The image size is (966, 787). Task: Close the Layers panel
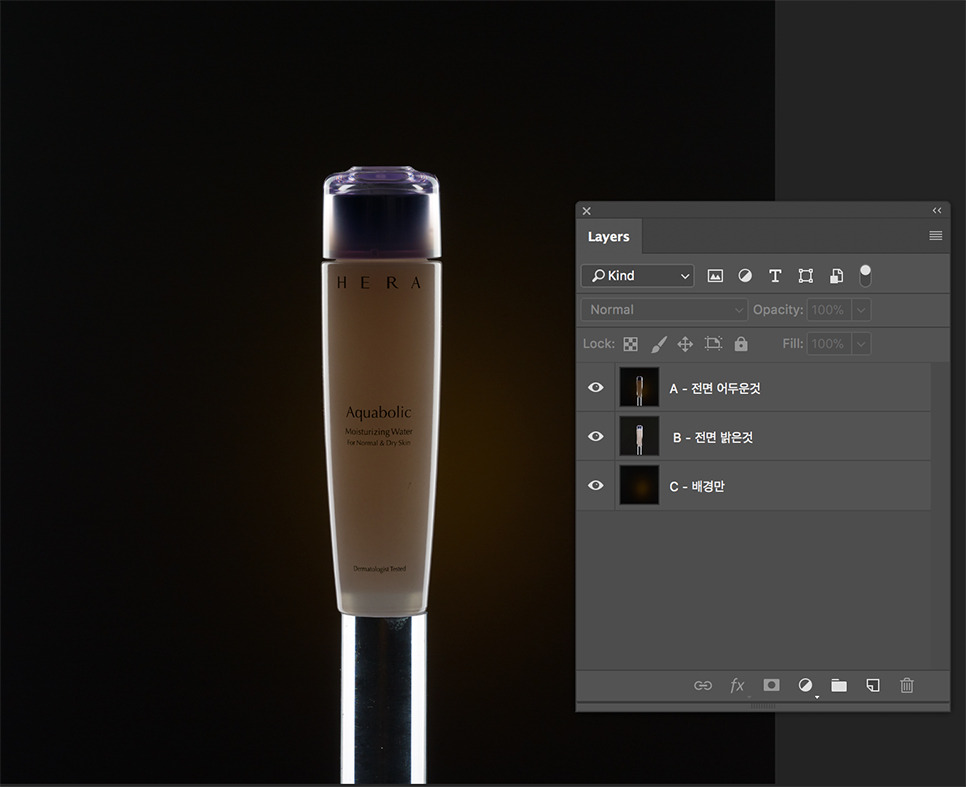coord(586,211)
